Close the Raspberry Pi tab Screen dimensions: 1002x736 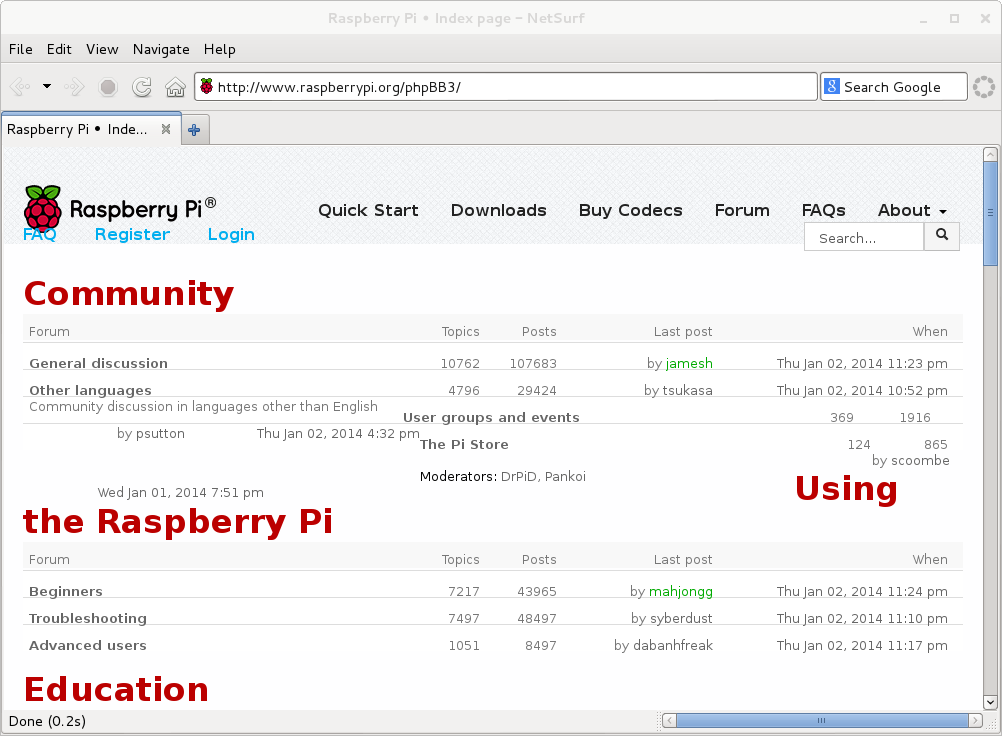pyautogui.click(x=166, y=129)
